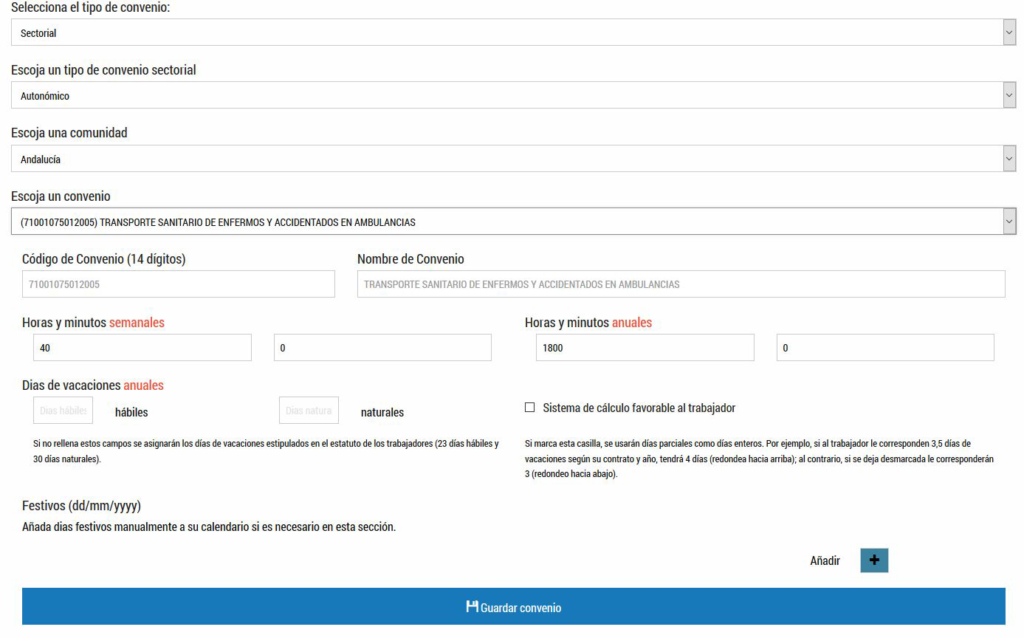1024x638 pixels.
Task: Click the naturales text next to the field
Action: (382, 412)
